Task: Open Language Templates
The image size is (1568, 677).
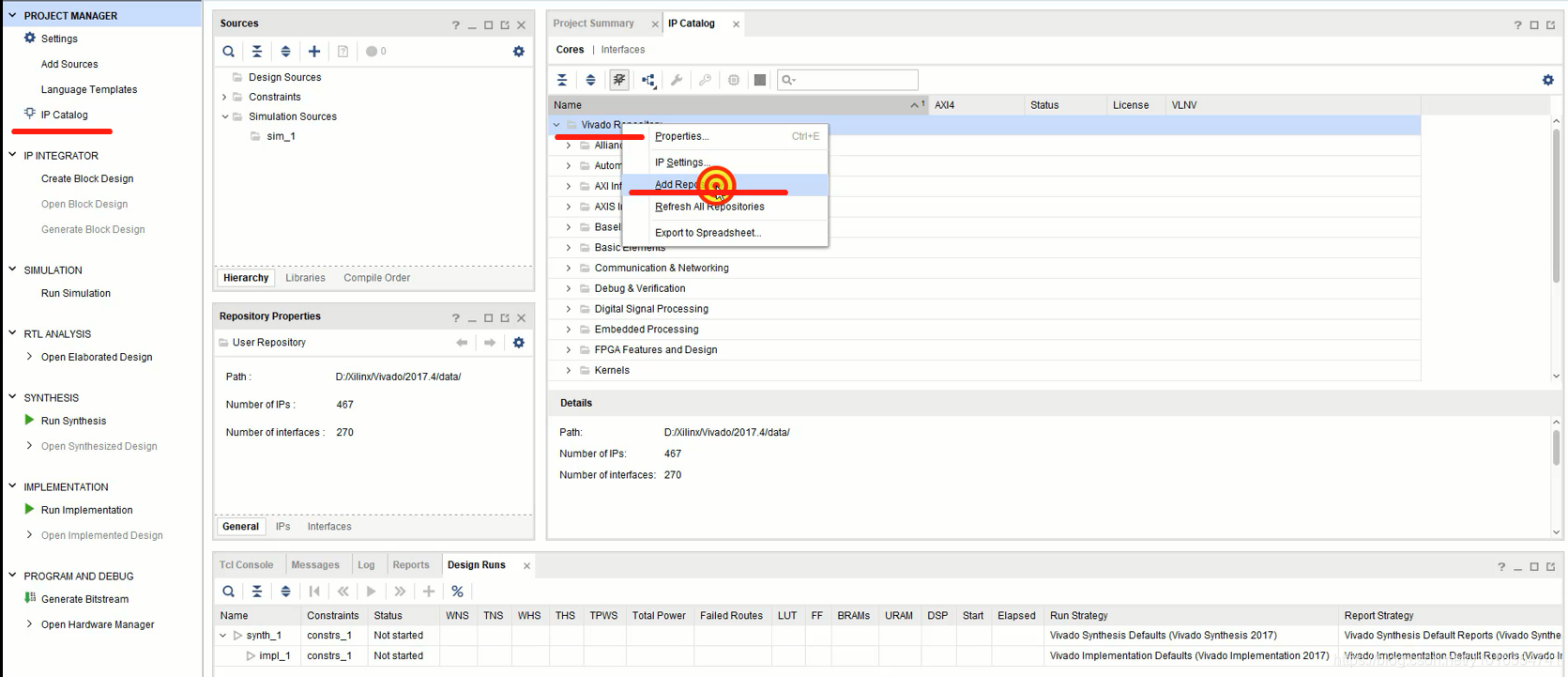Action: pos(89,89)
